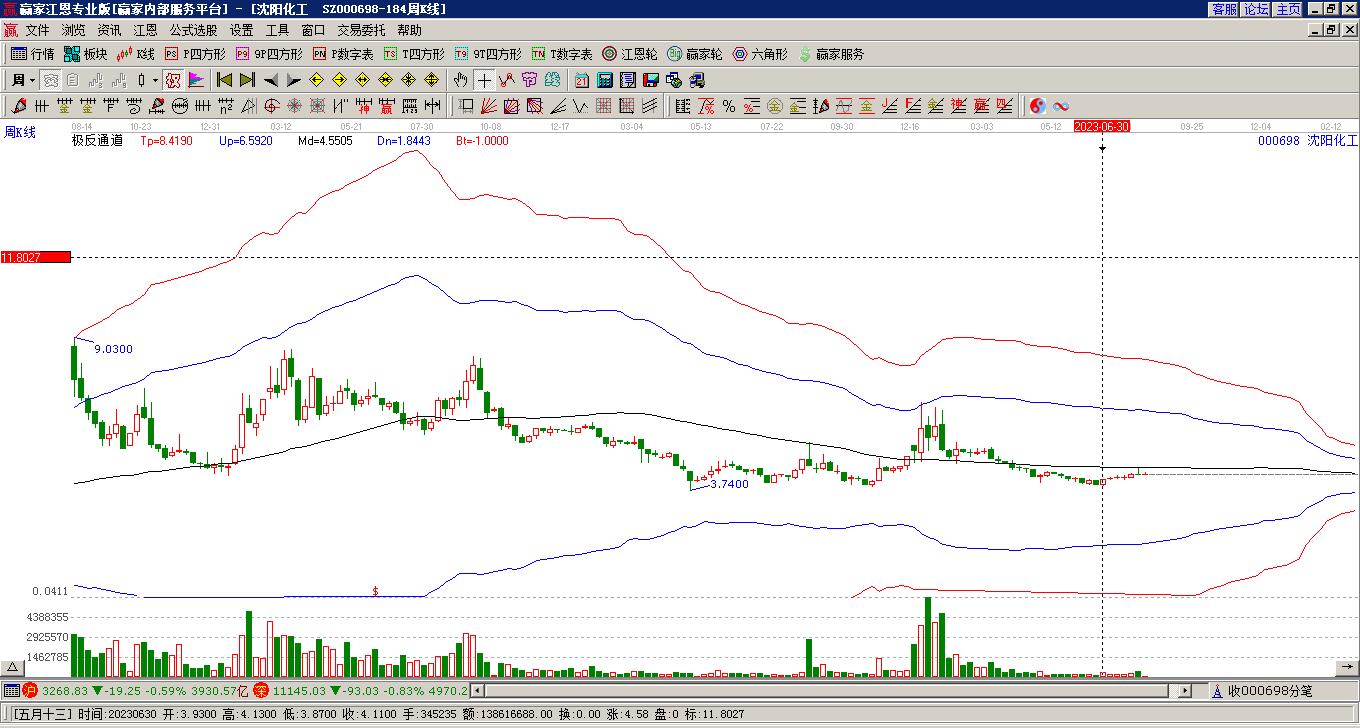The height and width of the screenshot is (728, 1360).
Task: Click the black right triangle button
Action: coord(294,80)
